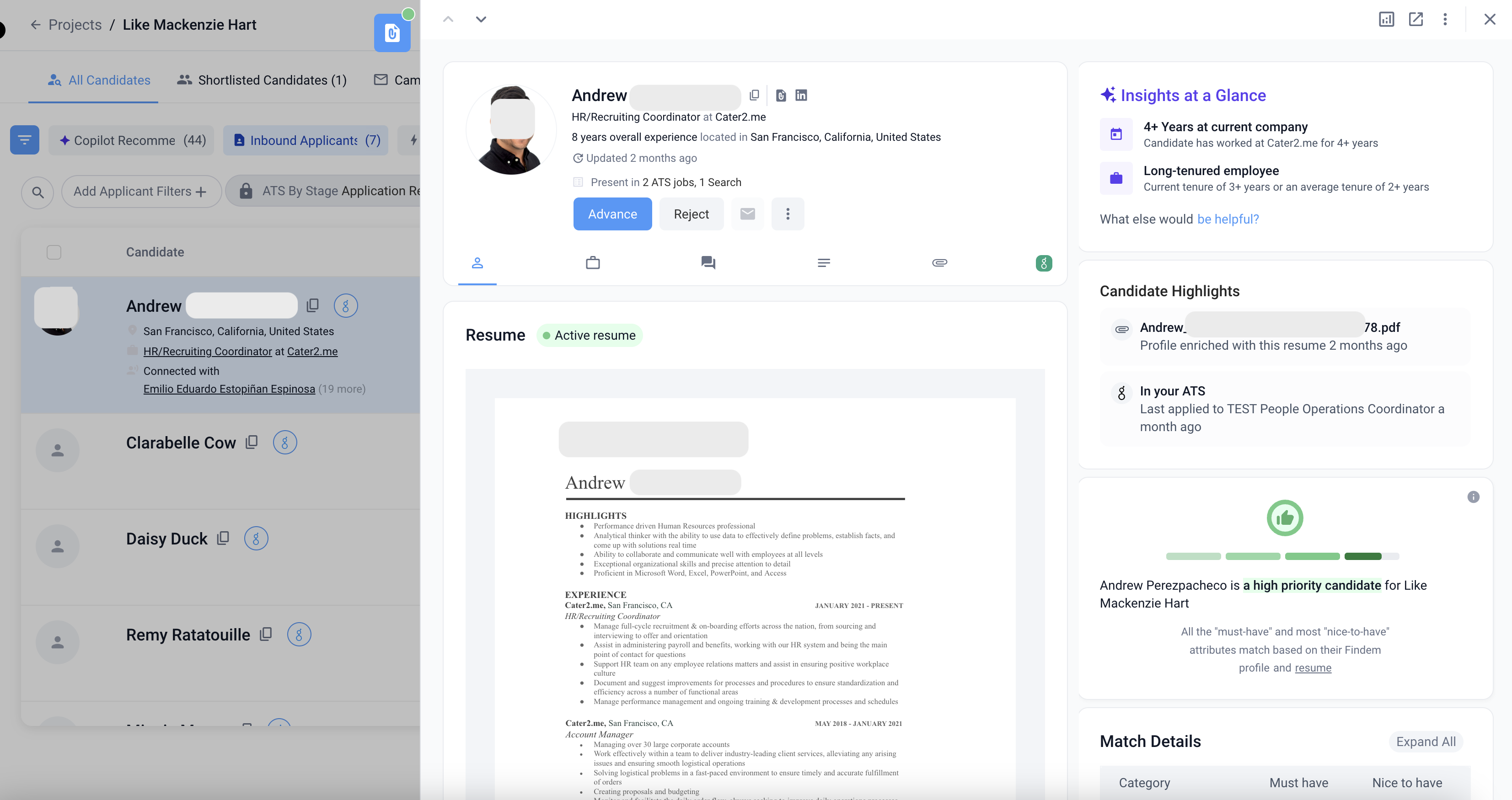
Task: Open the attachments paperclip tab
Action: (939, 263)
